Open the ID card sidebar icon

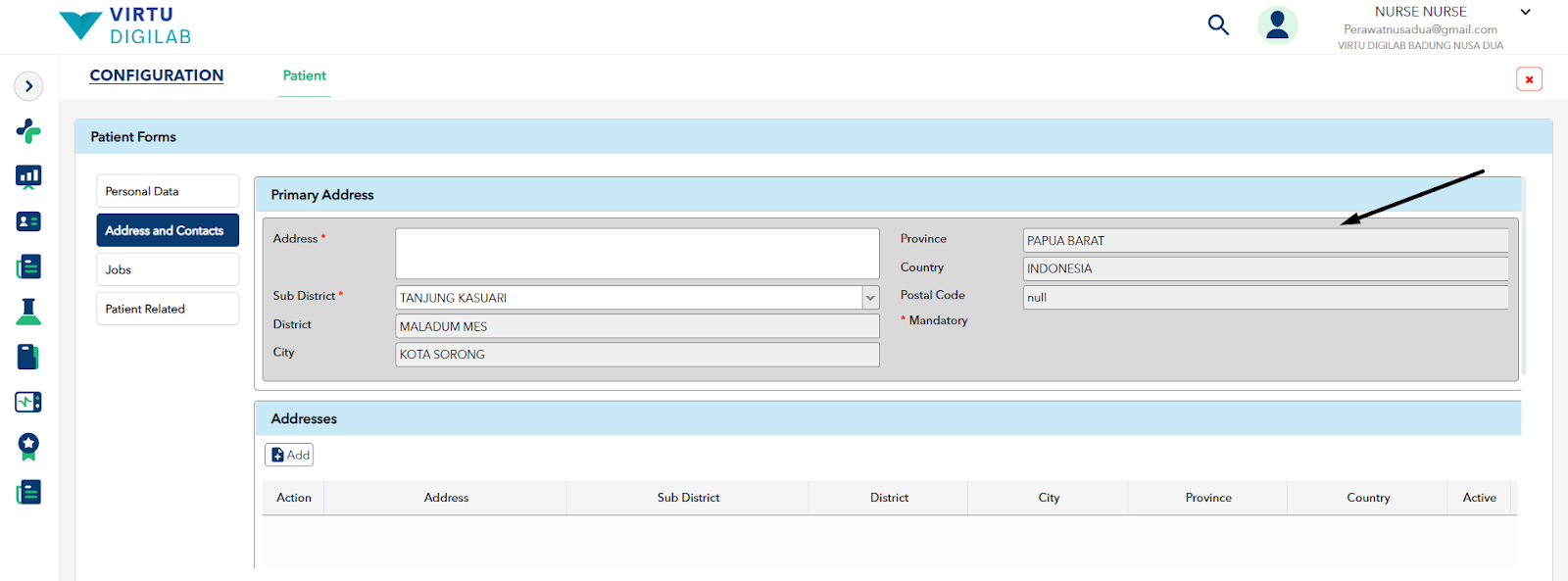click(x=28, y=221)
